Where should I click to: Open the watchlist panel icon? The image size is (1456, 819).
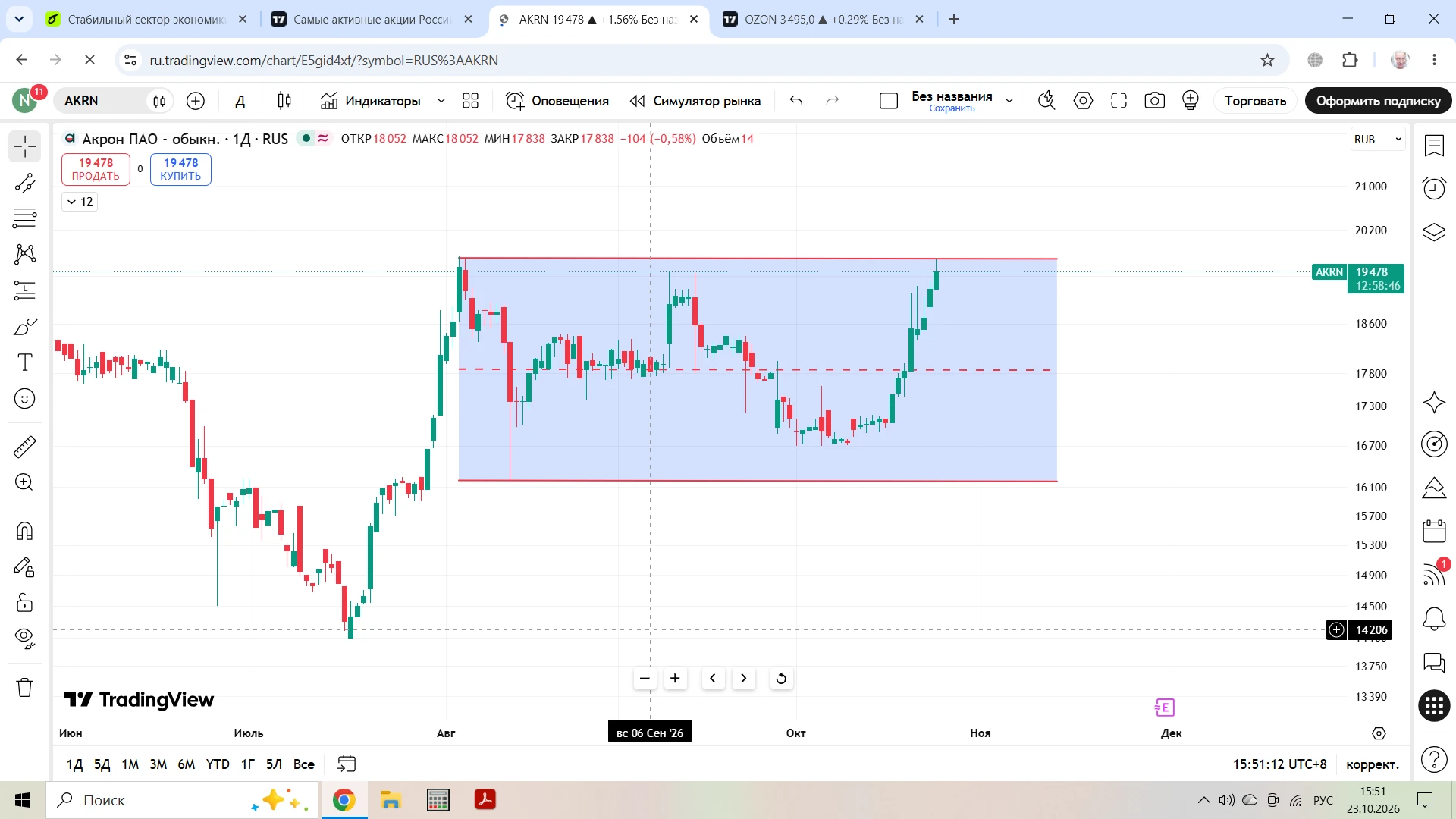(x=1434, y=146)
